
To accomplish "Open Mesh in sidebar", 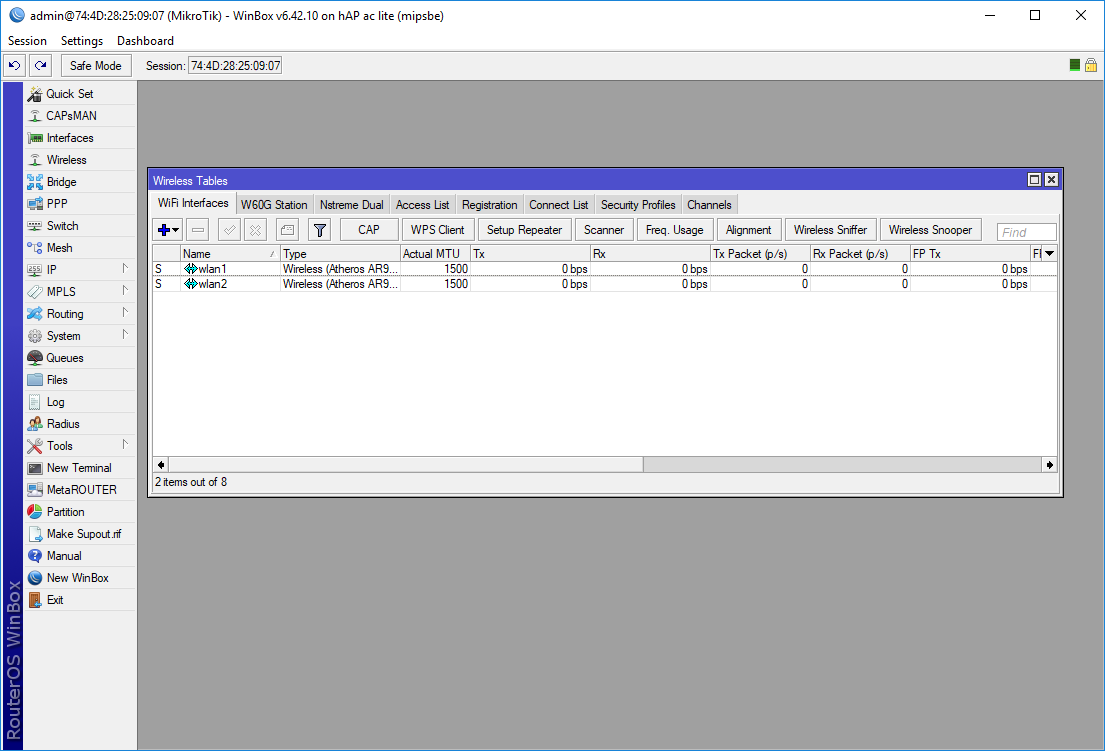I will (x=80, y=247).
